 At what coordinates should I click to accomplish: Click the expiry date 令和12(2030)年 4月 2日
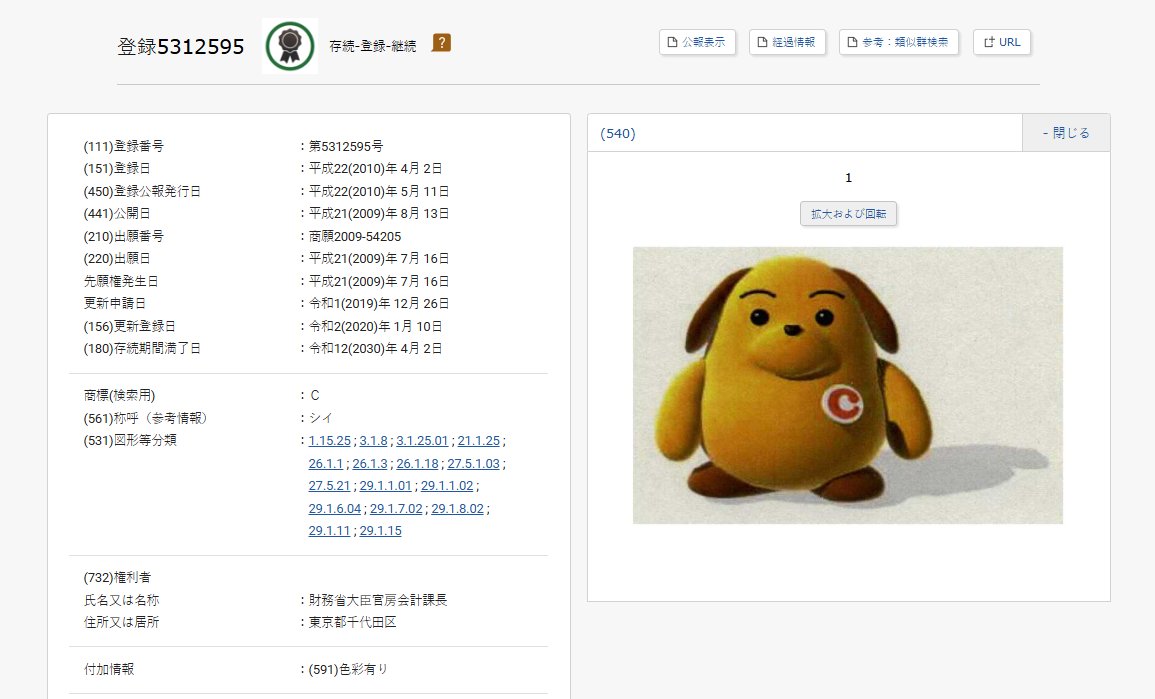click(x=375, y=348)
